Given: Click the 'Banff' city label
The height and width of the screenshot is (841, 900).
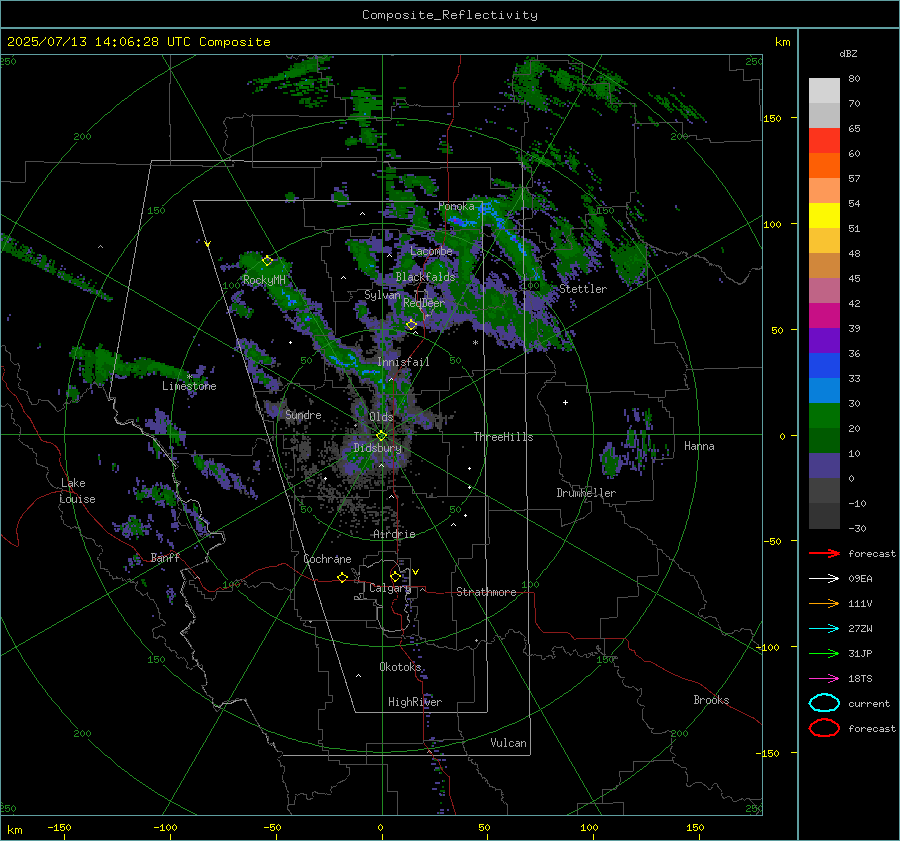Looking at the screenshot, I should click(165, 557).
